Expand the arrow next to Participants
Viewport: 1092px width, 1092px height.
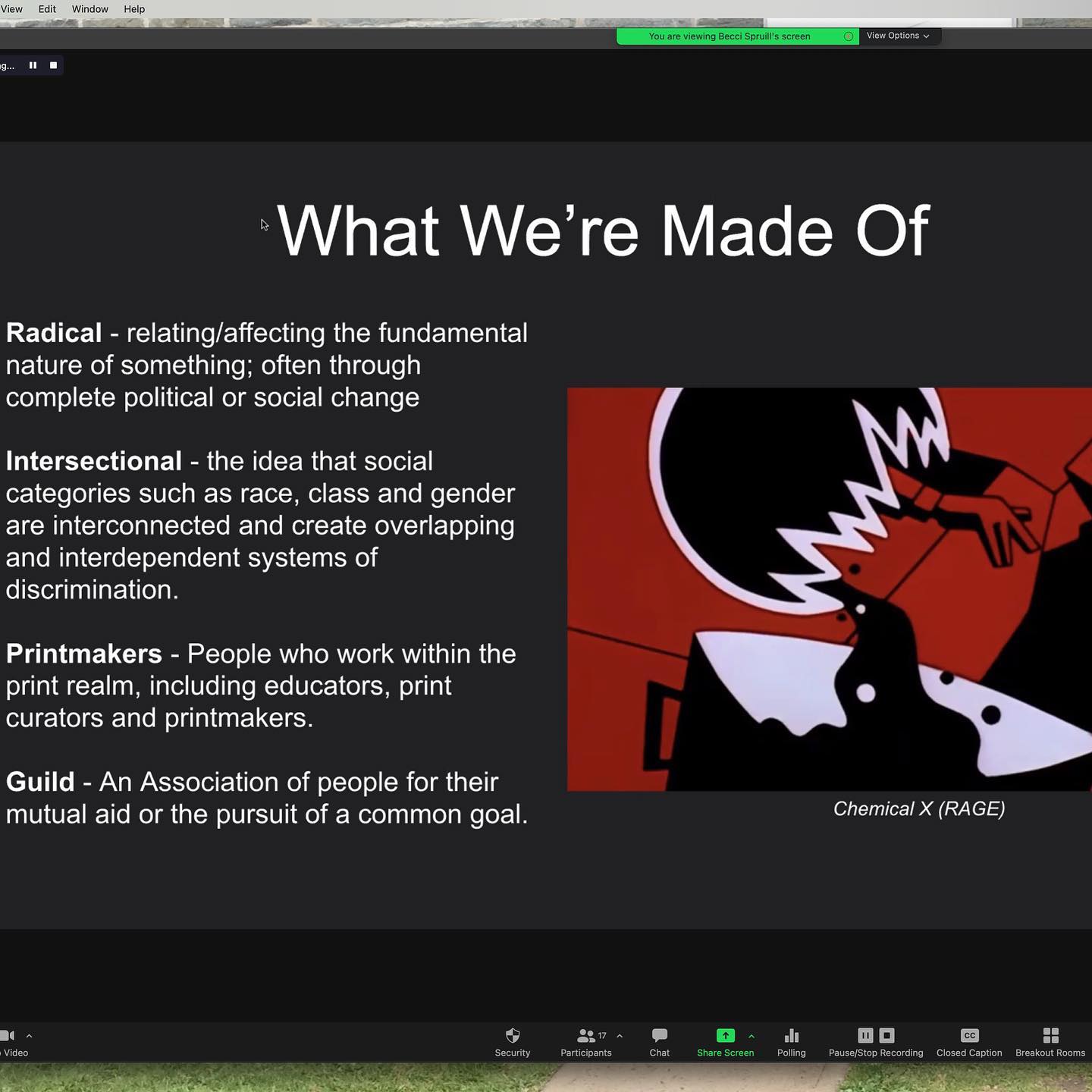[620, 1036]
